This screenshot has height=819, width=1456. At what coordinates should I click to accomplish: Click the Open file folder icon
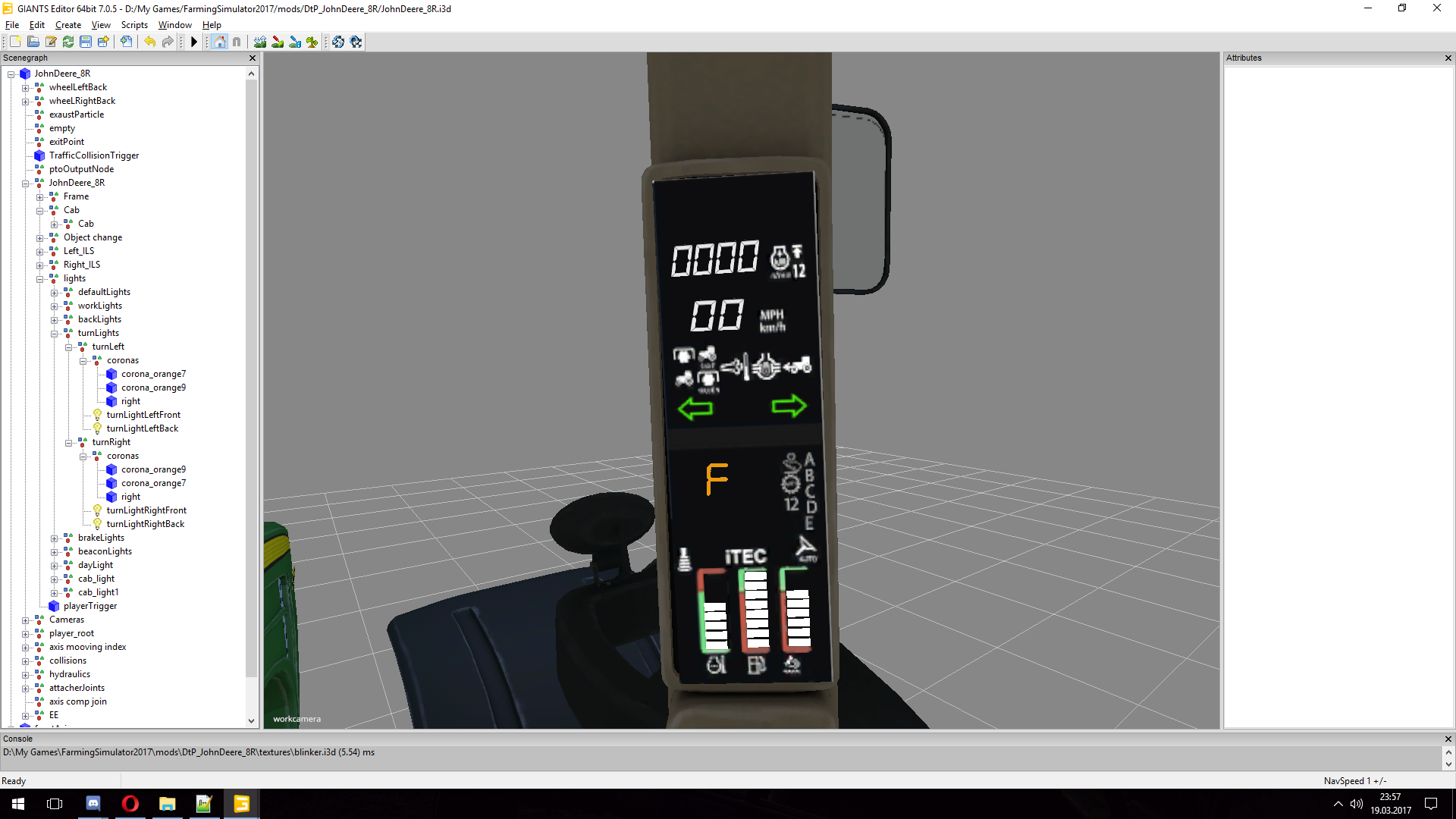tap(33, 42)
